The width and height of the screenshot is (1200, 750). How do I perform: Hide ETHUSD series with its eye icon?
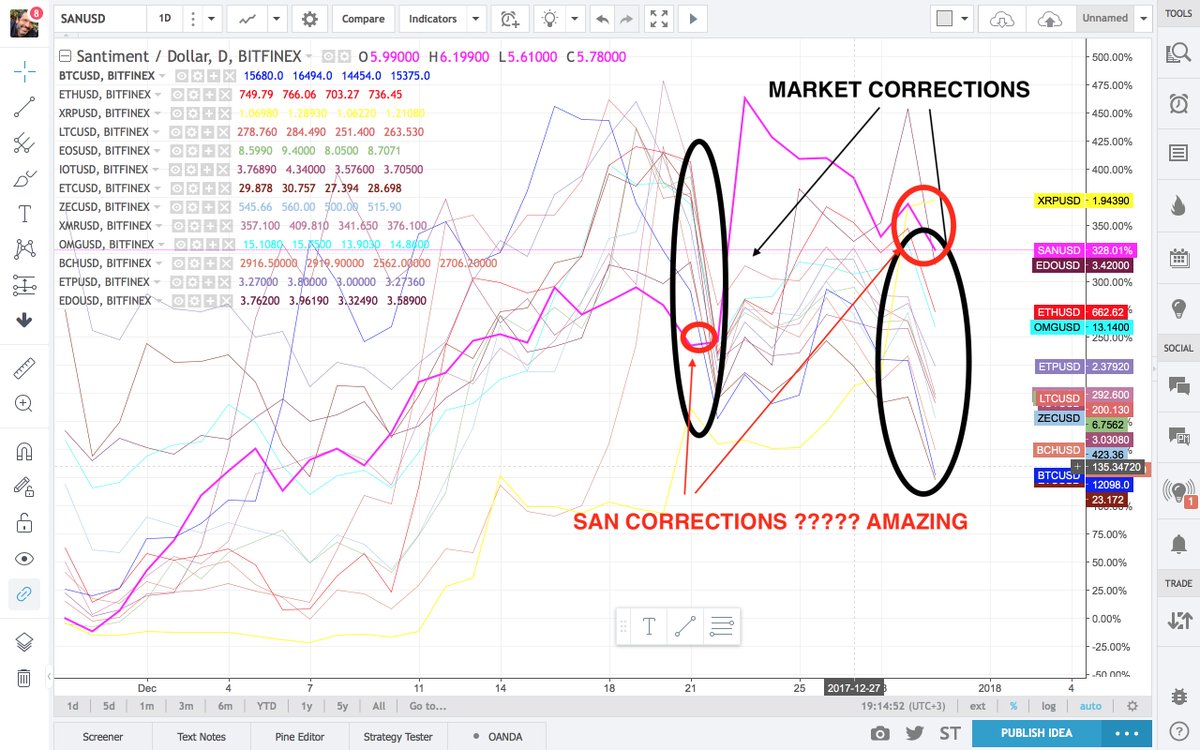pyautogui.click(x=177, y=94)
